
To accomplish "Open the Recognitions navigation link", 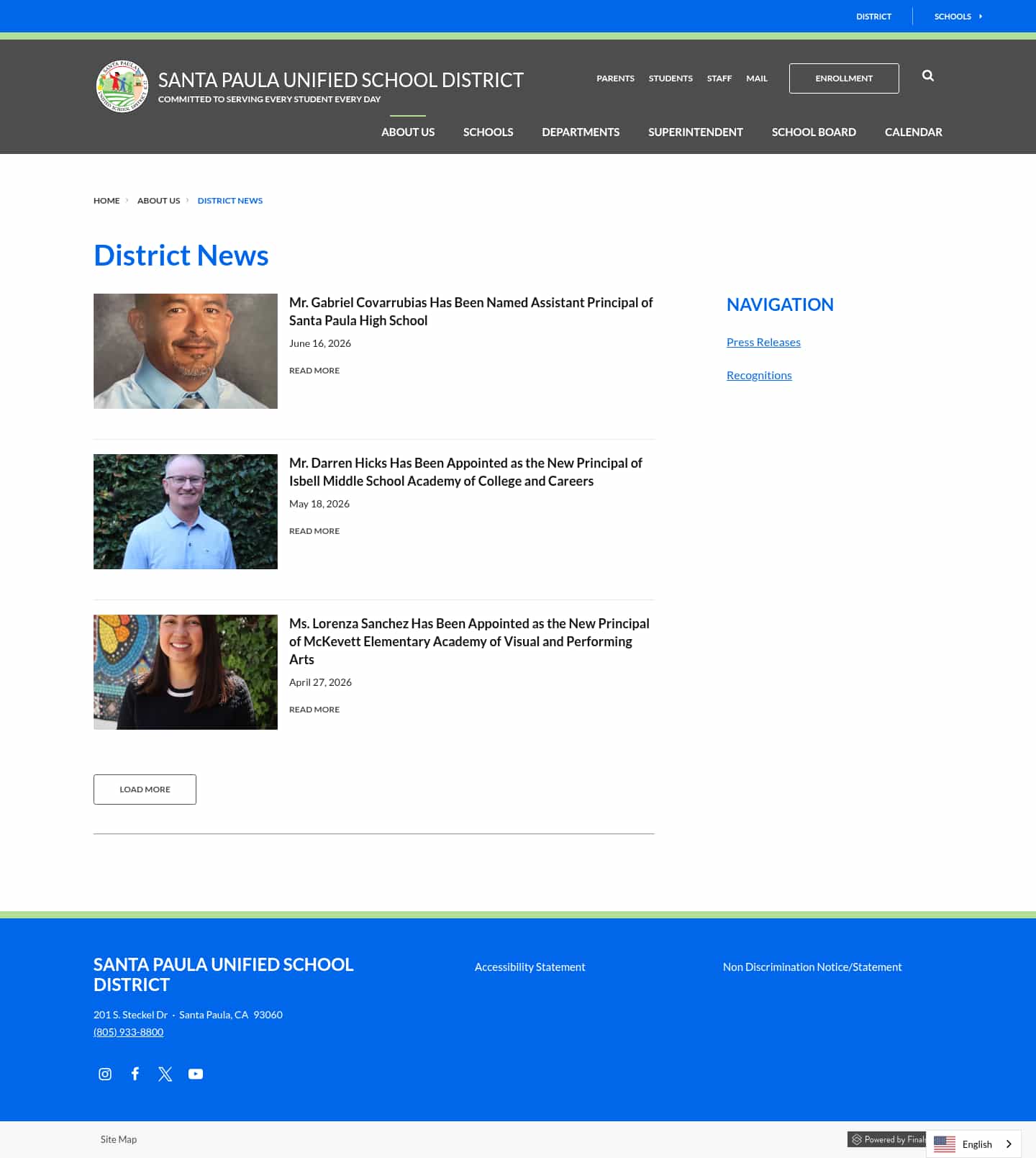I will coord(759,375).
